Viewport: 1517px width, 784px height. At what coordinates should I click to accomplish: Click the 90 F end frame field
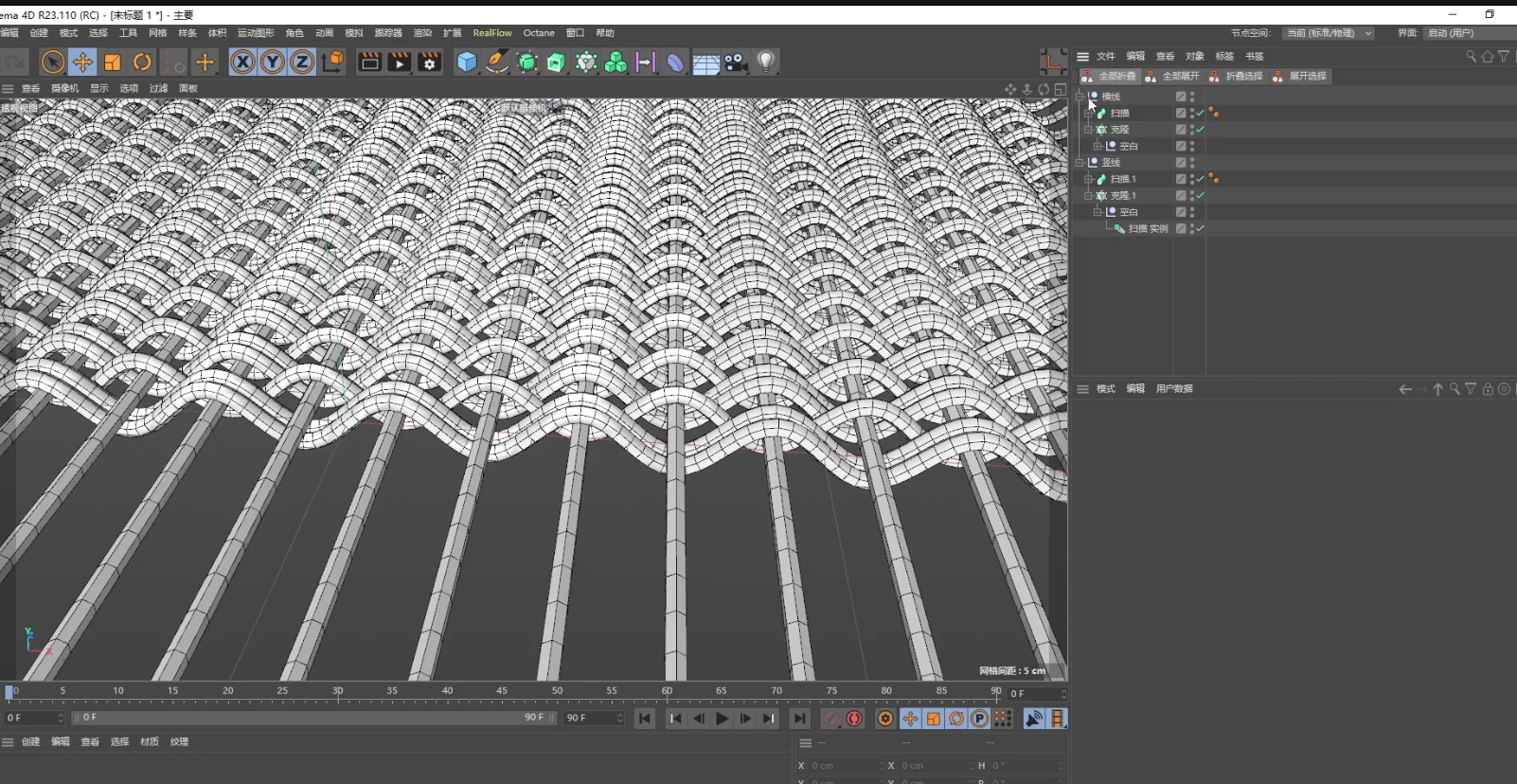(x=594, y=719)
